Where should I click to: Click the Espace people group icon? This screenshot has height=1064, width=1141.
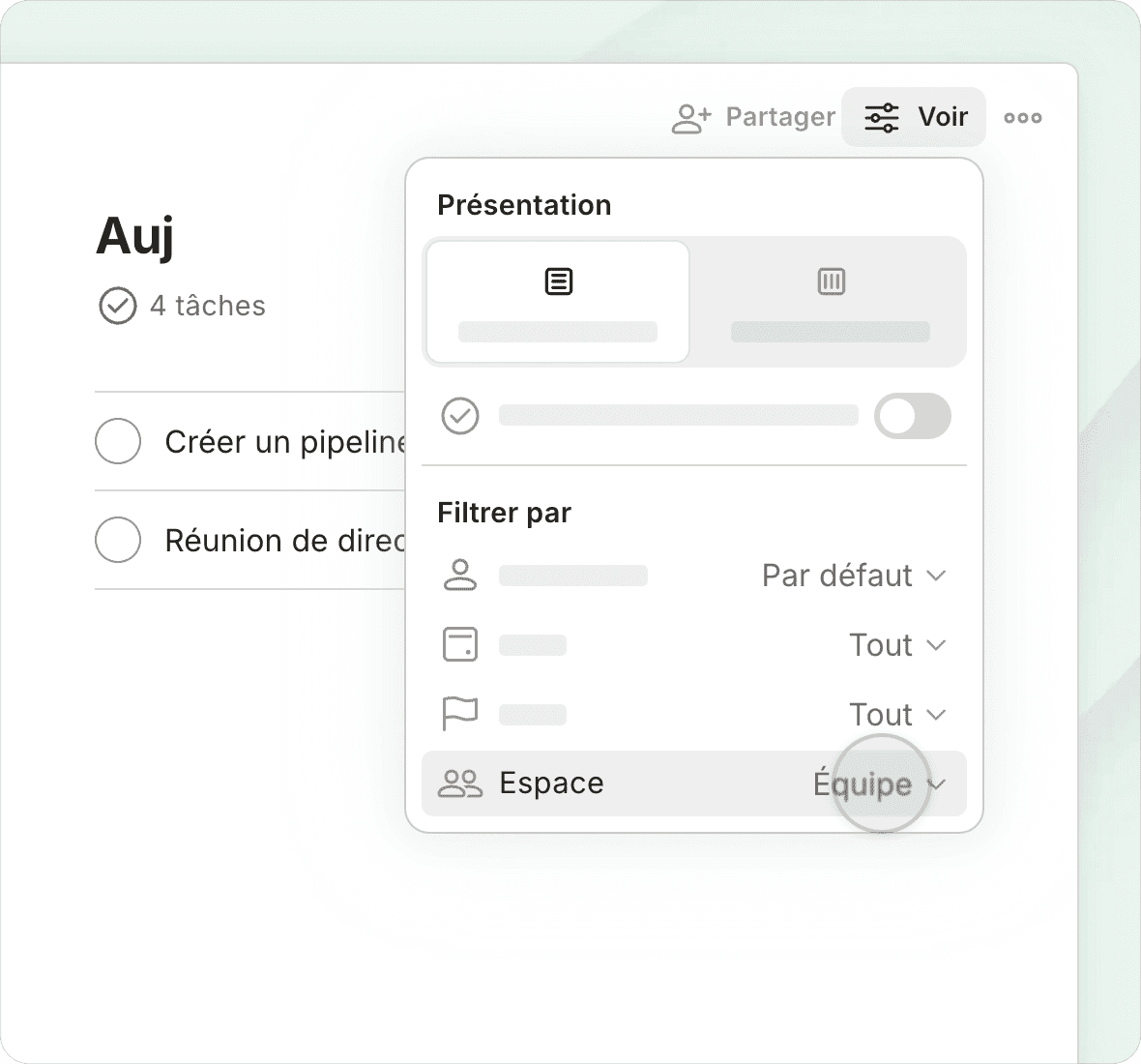(460, 783)
